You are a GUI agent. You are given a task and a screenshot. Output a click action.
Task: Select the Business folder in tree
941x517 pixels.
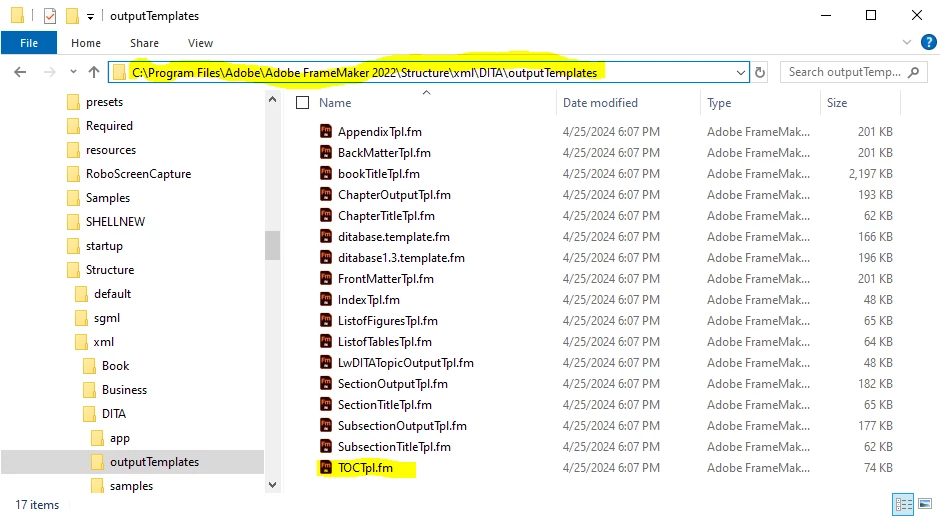click(124, 390)
